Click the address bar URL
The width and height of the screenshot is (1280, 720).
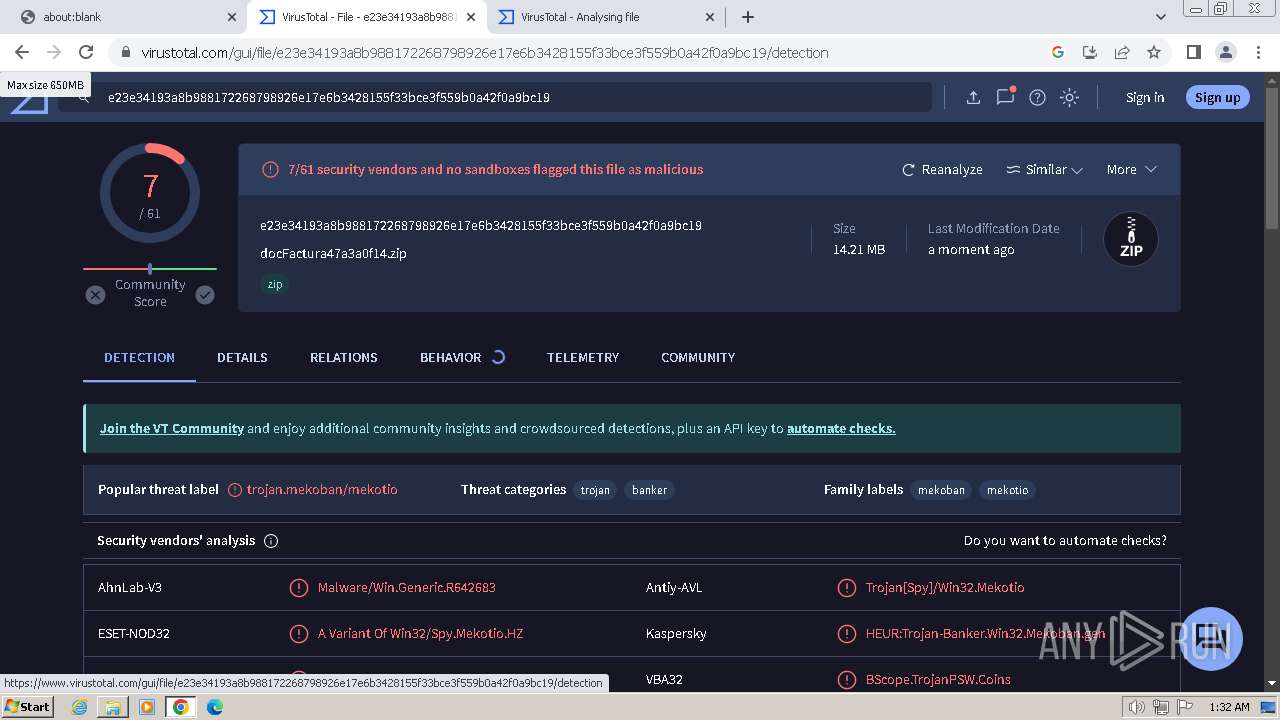[x=484, y=53]
